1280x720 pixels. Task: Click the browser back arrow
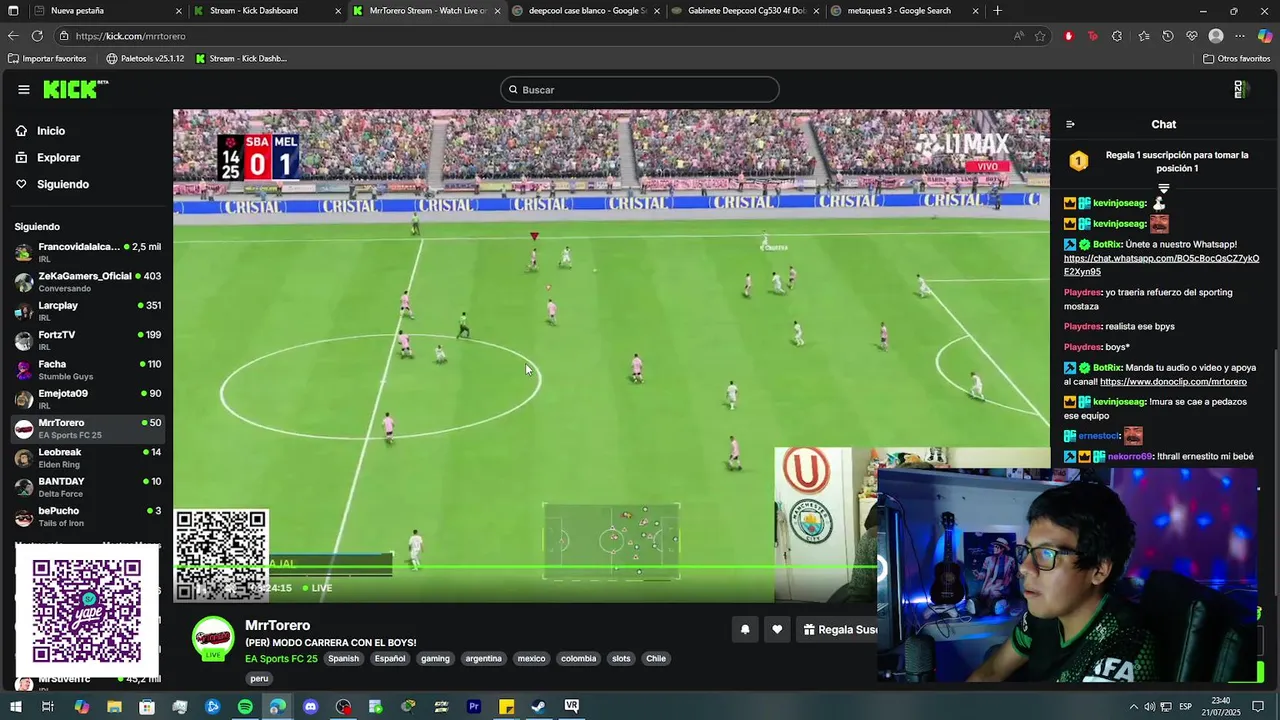point(13,36)
